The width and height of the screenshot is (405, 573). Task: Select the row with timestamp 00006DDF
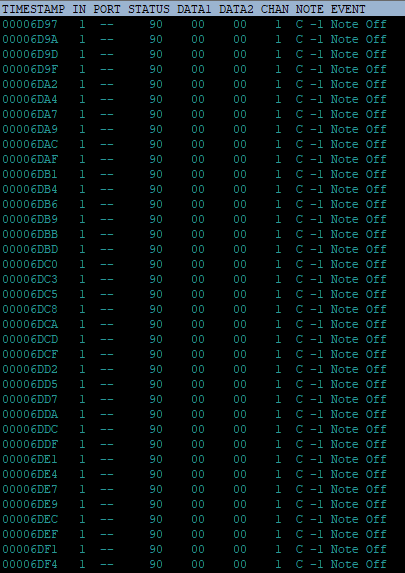tap(202, 444)
